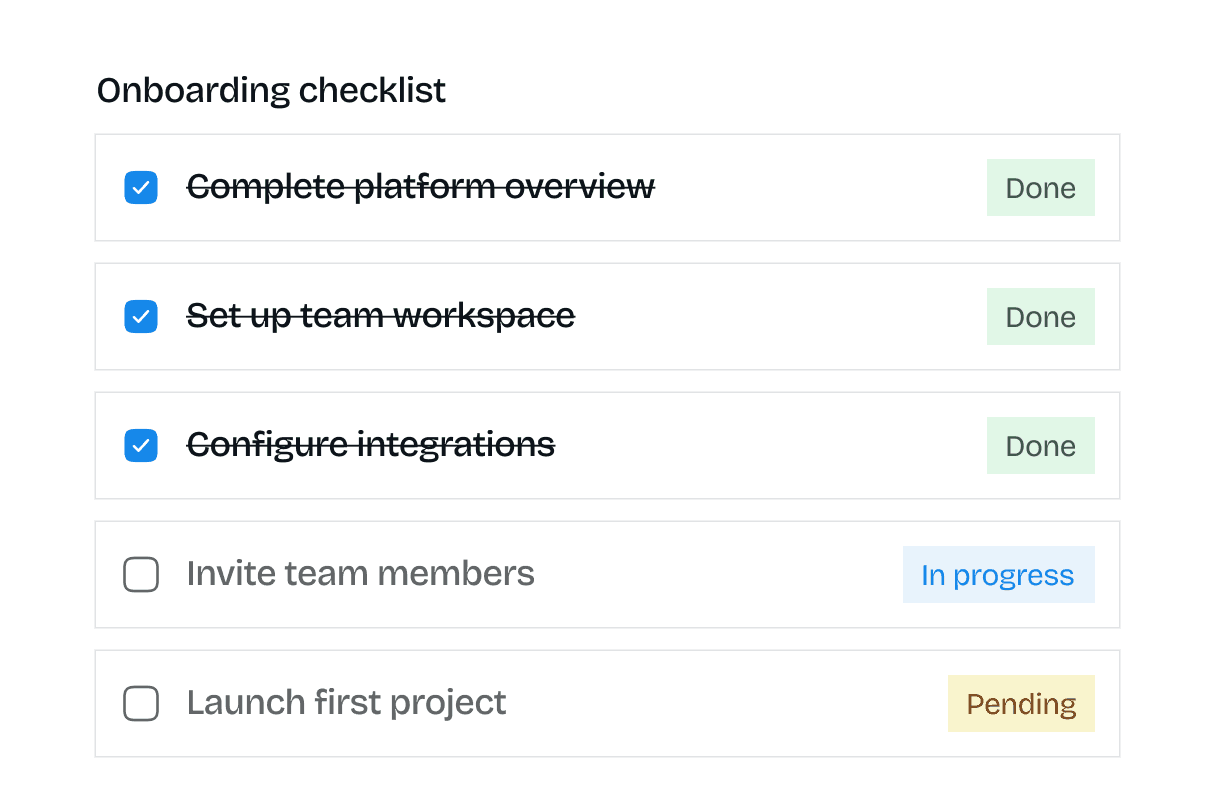The image size is (1215, 810).
Task: Click the 'Complete platform overview' task text
Action: point(420,187)
